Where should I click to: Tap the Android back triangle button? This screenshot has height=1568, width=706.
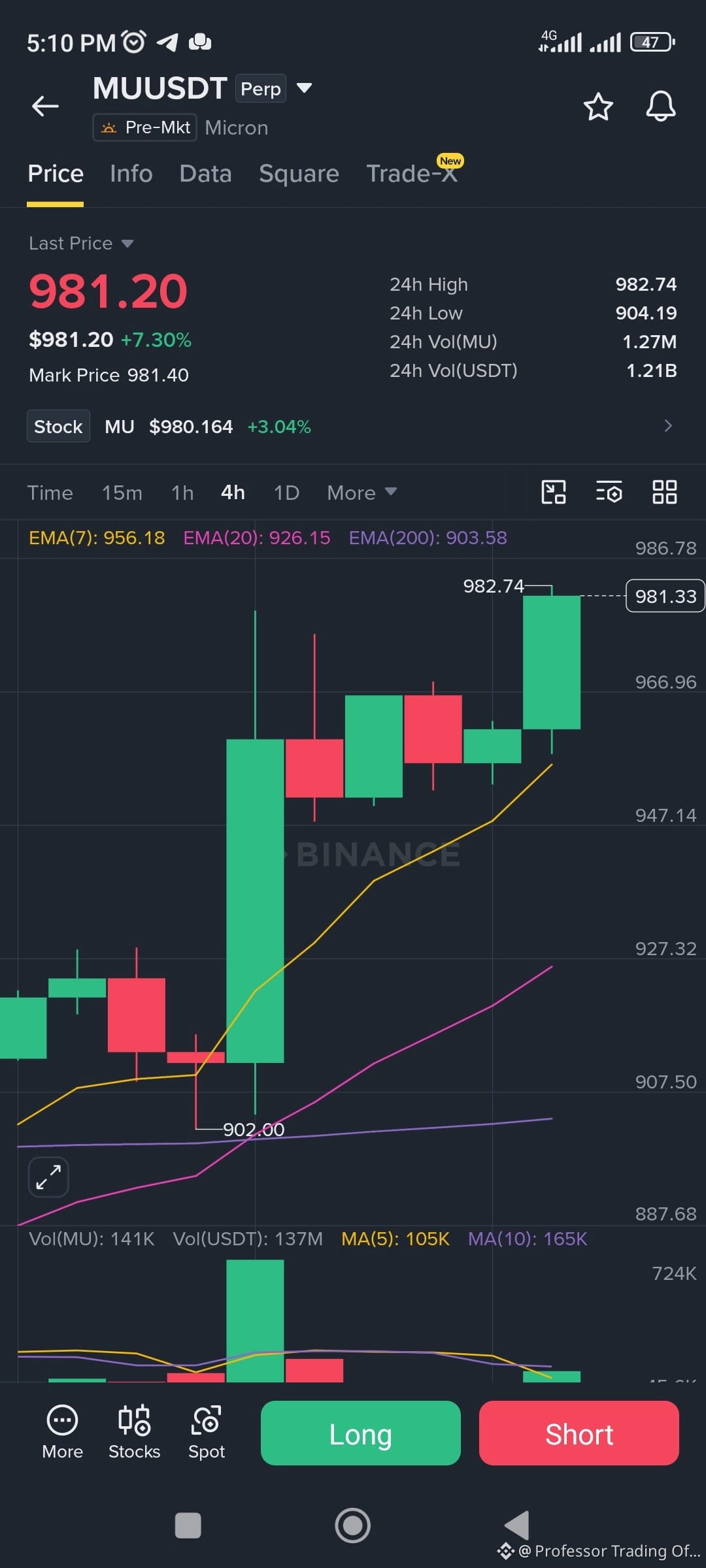click(x=517, y=1526)
